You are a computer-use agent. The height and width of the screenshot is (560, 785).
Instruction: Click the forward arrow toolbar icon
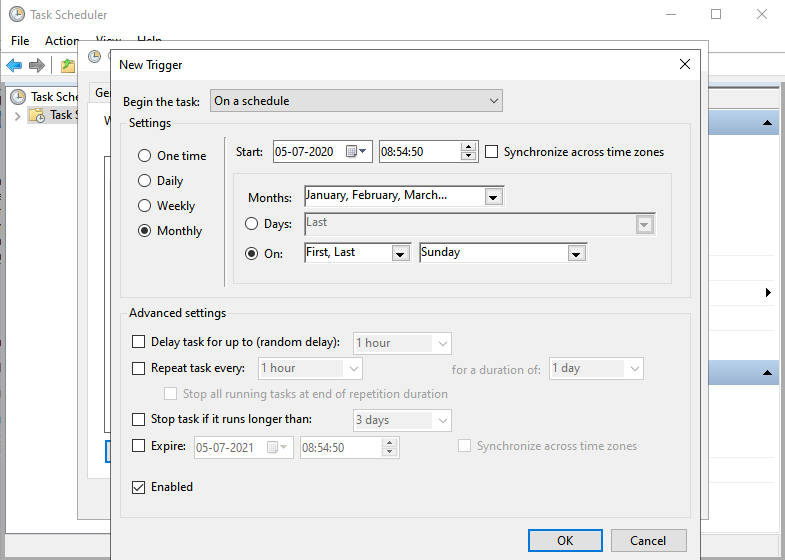37,65
